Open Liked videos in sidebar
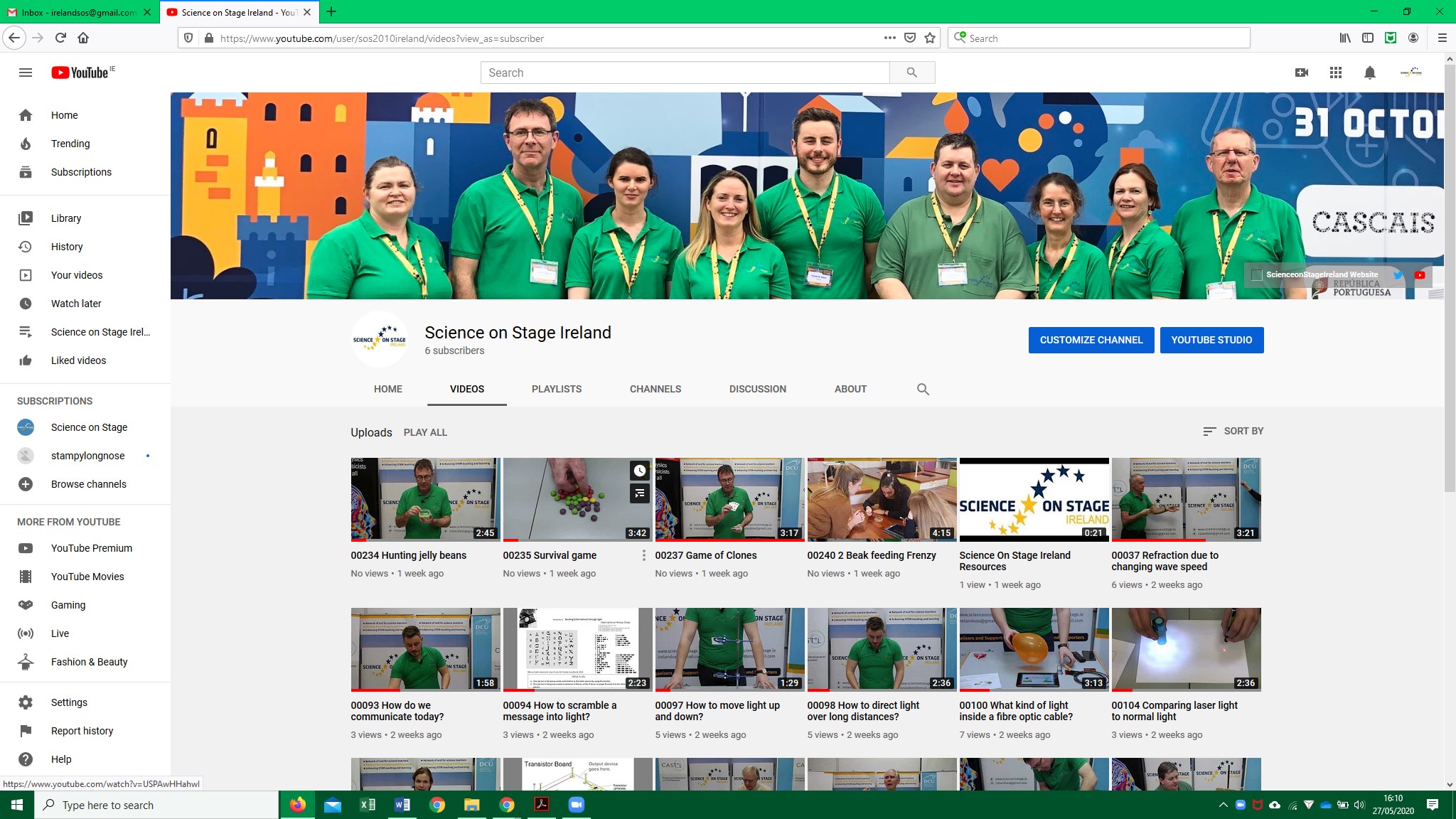1456x819 pixels. [x=85, y=360]
